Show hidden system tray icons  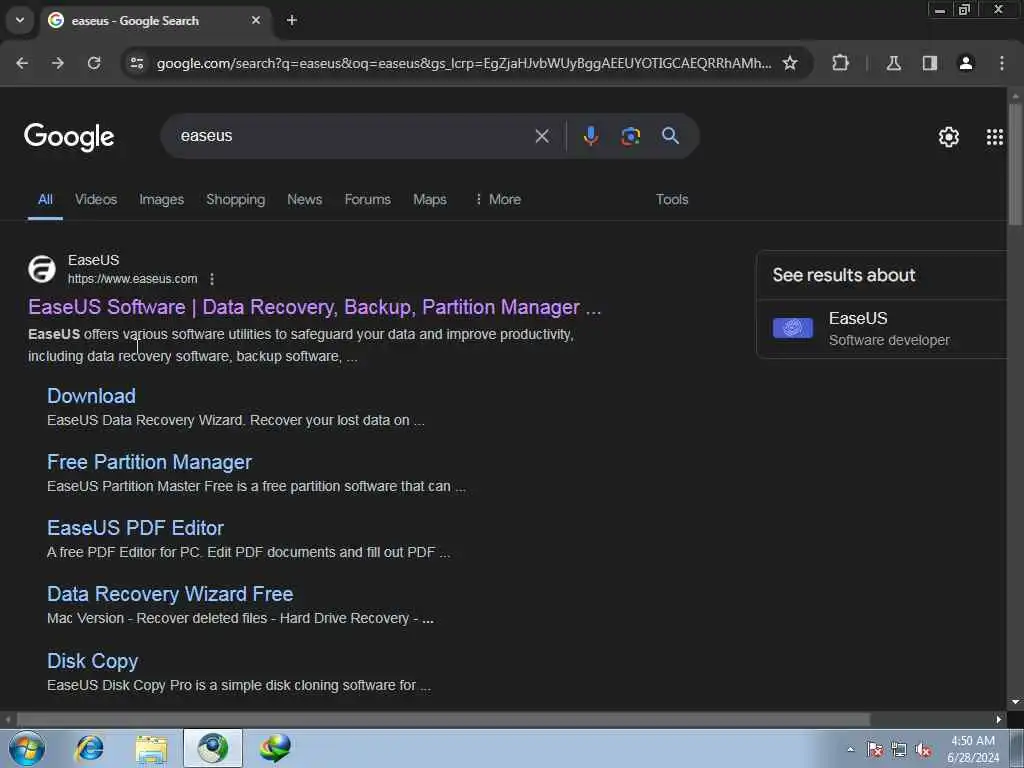point(850,749)
